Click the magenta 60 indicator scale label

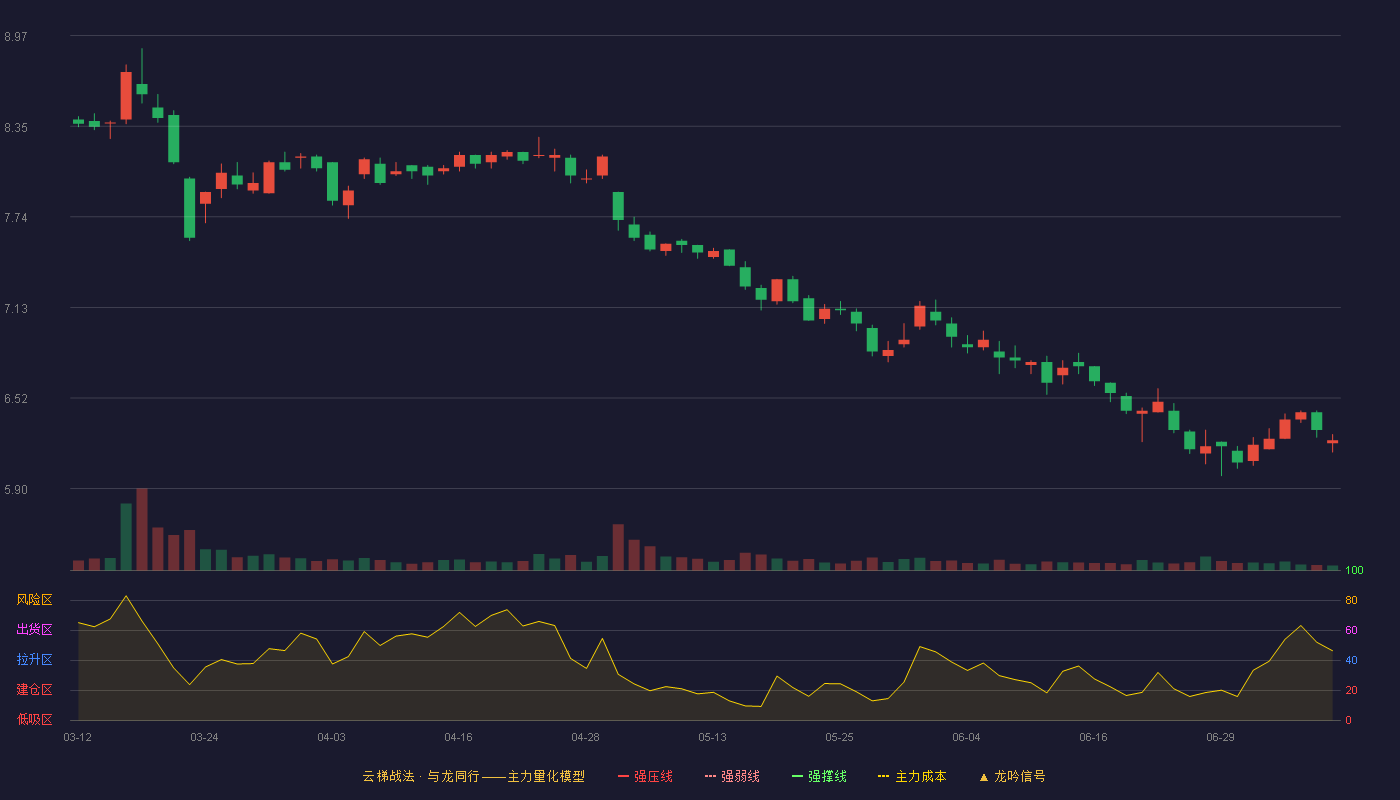click(x=1351, y=631)
